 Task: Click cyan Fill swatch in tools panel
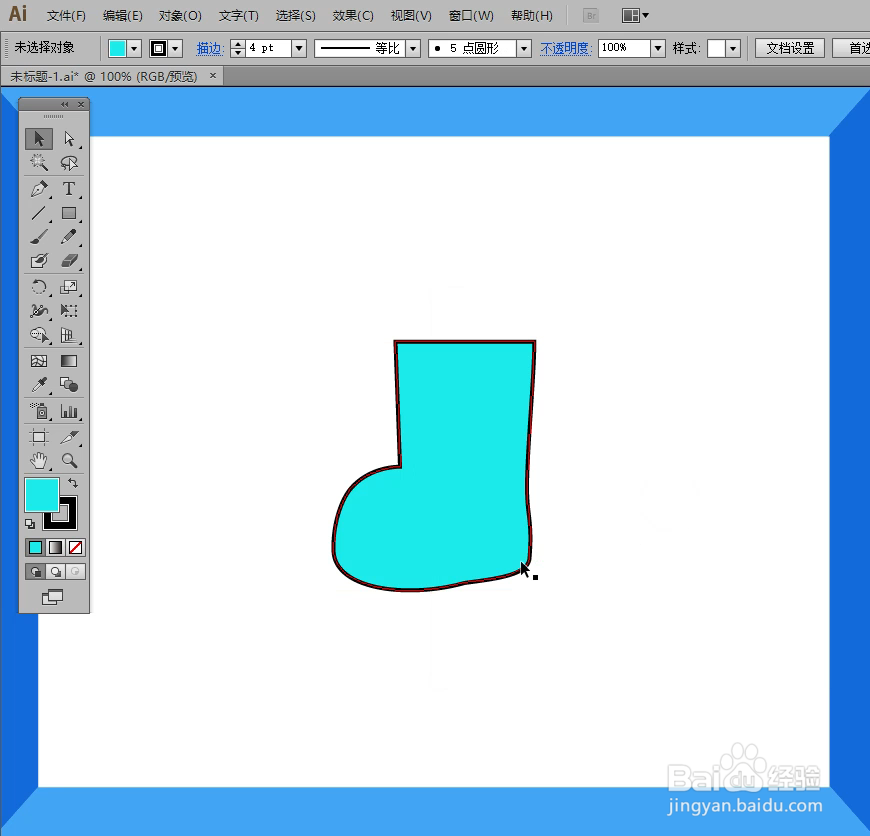point(42,495)
